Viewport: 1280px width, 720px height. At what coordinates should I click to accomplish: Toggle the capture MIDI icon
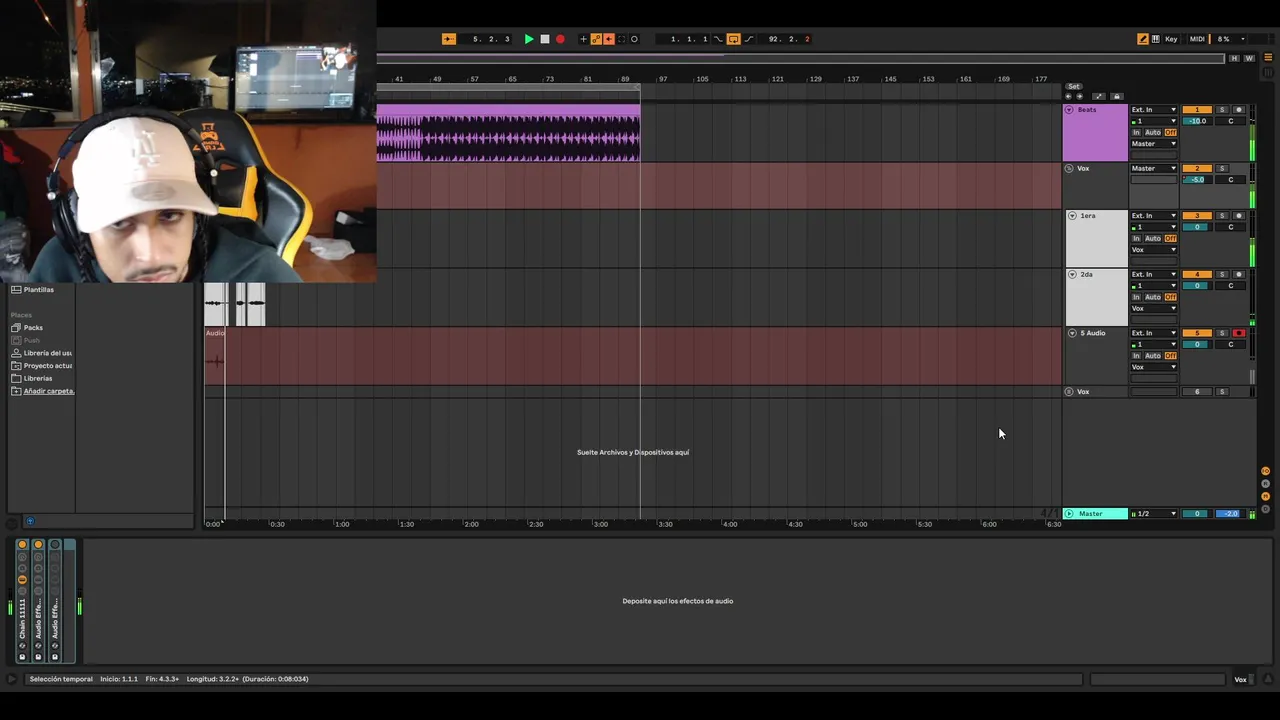pos(621,39)
